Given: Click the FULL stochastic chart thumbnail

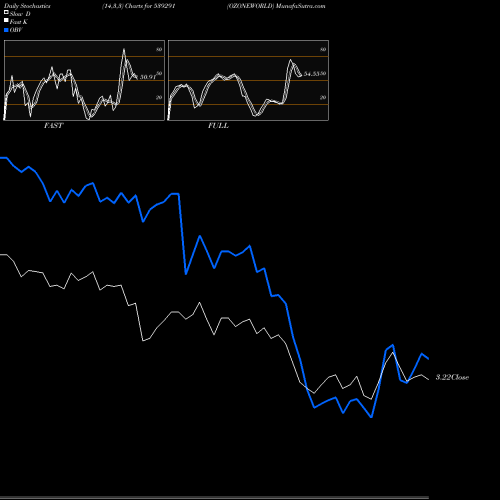Looking at the screenshot, I should point(248,80).
